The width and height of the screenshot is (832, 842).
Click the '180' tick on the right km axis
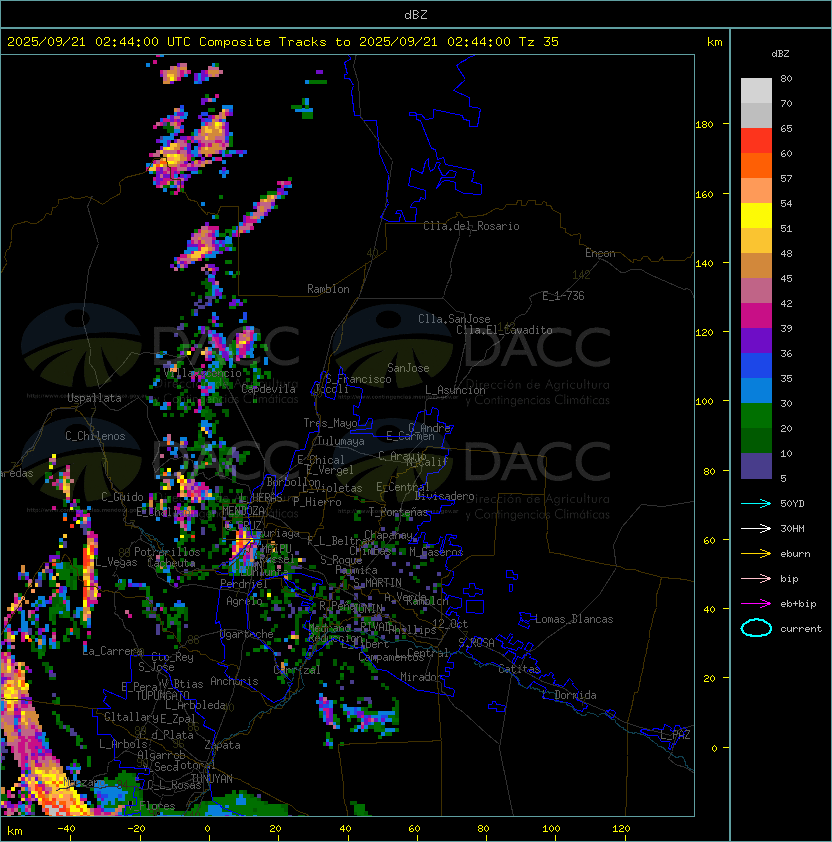pyautogui.click(x=704, y=124)
